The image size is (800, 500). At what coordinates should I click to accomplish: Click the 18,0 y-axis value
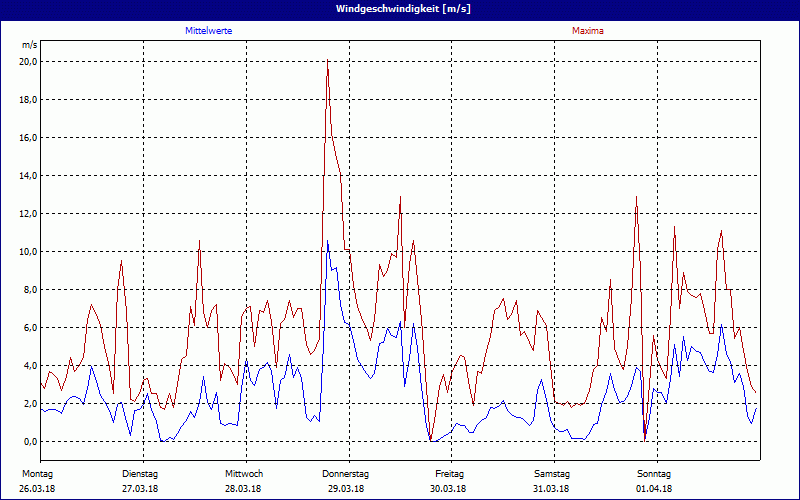29,99
